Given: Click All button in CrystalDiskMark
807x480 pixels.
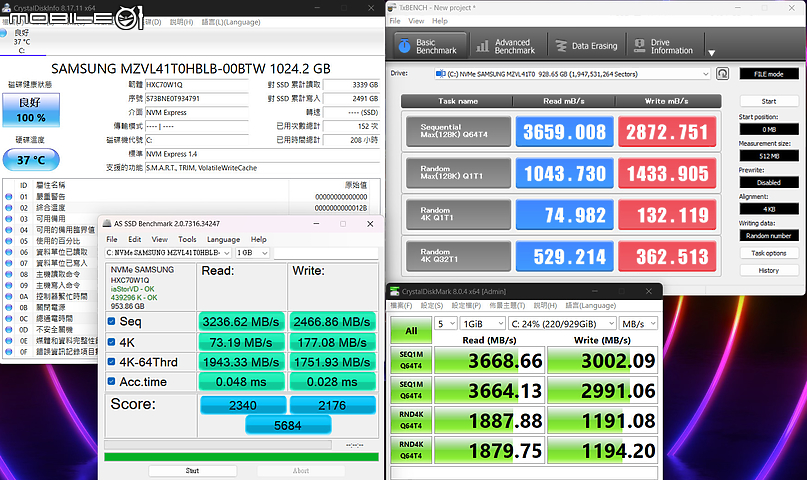Looking at the screenshot, I should click(x=411, y=330).
